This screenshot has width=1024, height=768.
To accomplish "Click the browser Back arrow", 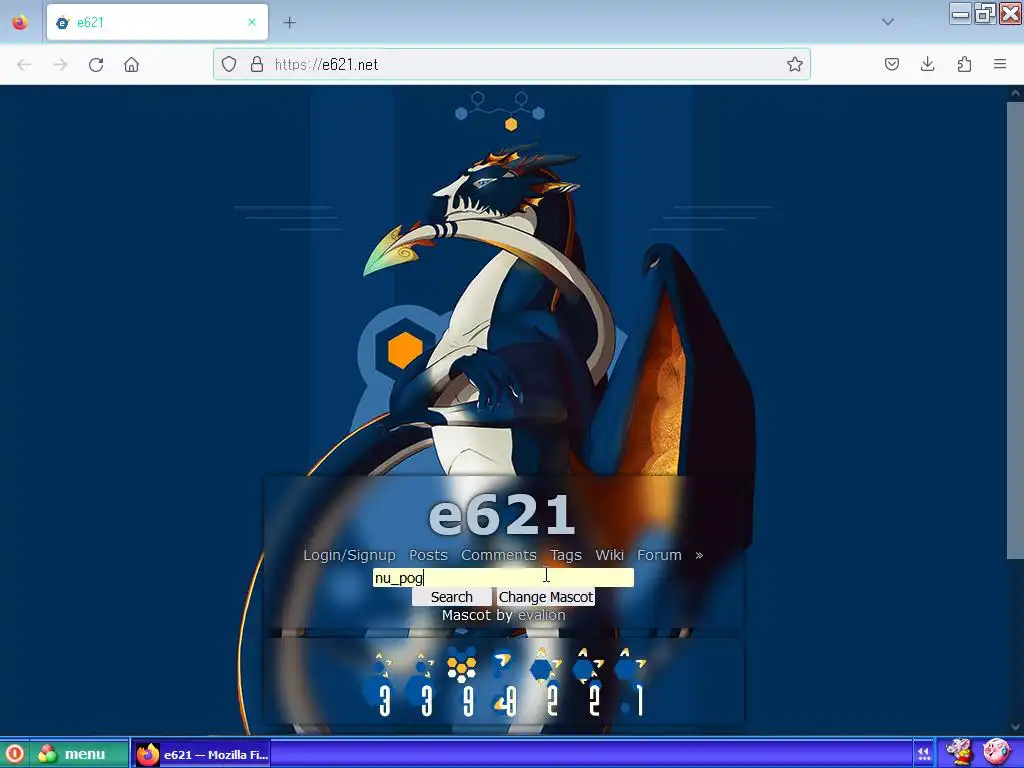I will [x=24, y=64].
